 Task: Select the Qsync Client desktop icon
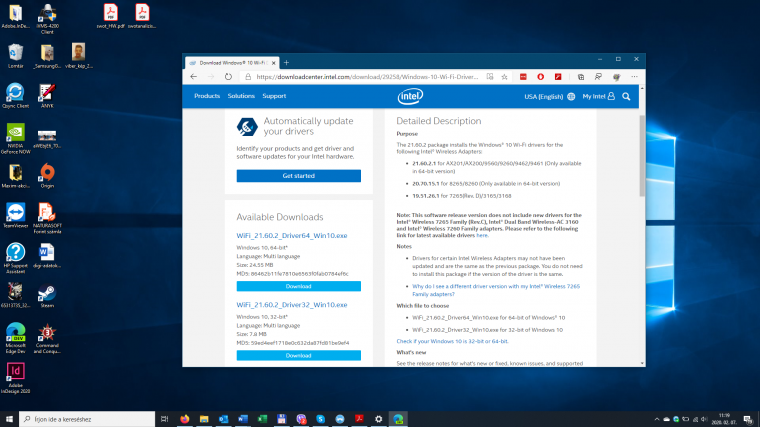pos(16,95)
